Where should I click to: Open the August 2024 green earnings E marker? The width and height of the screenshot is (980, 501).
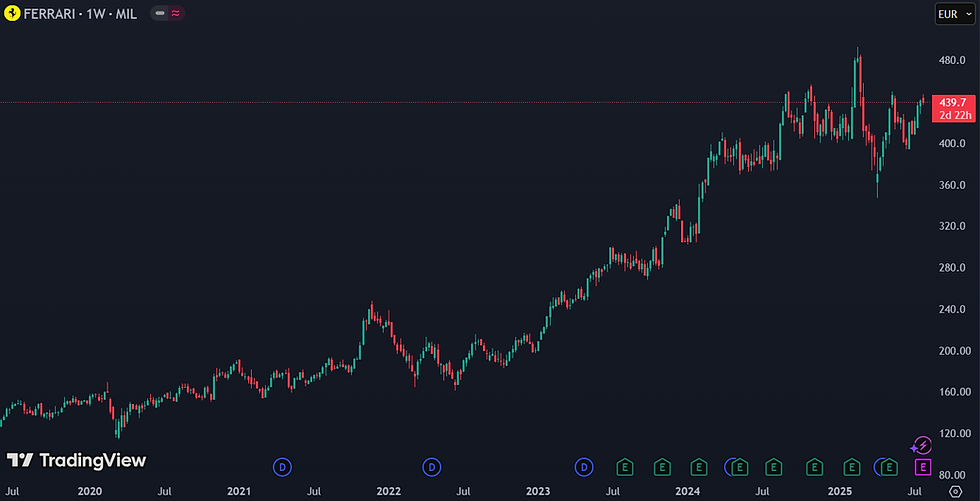[x=774, y=467]
